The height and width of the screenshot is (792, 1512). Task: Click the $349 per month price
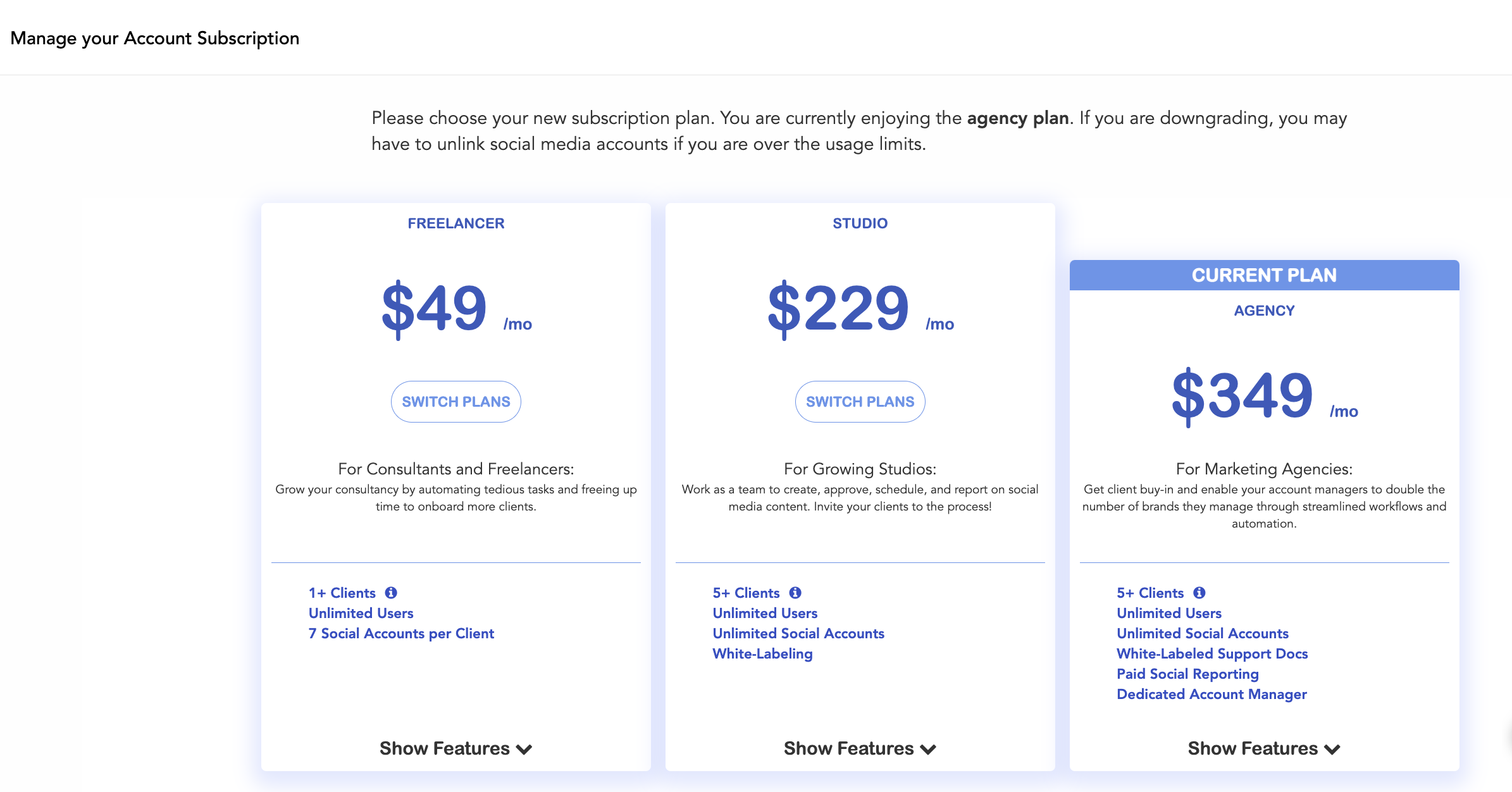pyautogui.click(x=1265, y=396)
